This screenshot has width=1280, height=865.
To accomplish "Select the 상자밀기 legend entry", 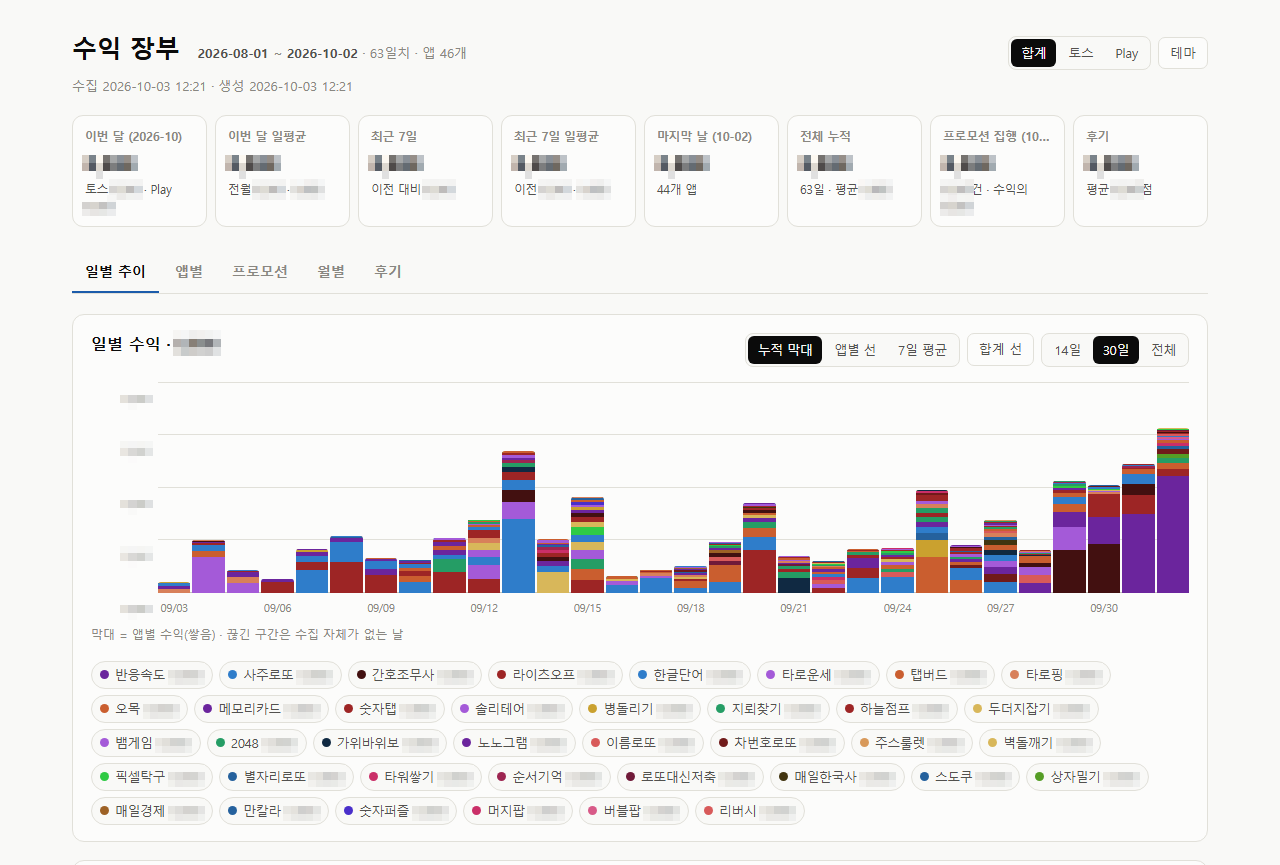I will (1087, 777).
